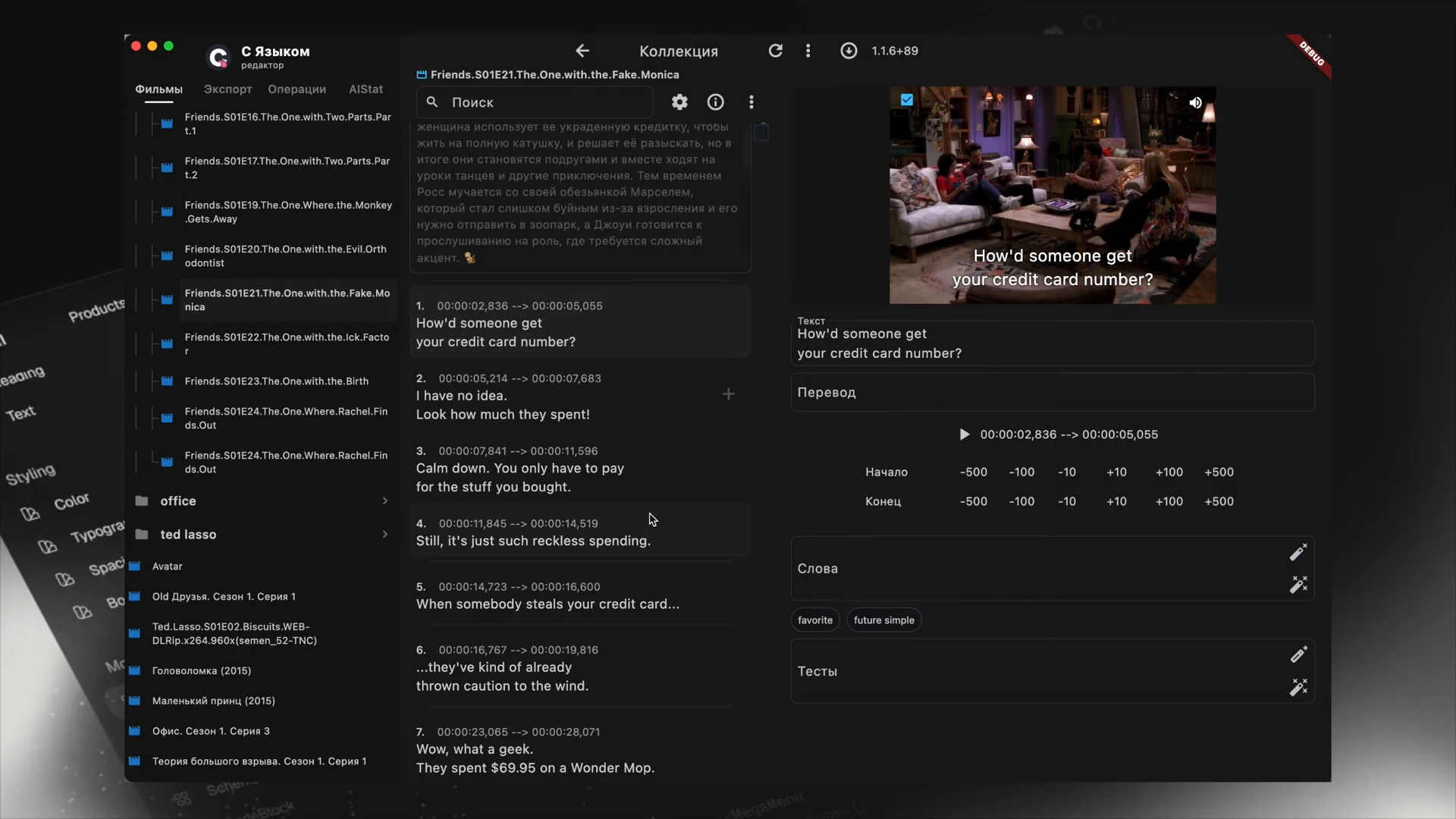Edit Слова with the pencil icon
The height and width of the screenshot is (819, 1456).
[1298, 552]
